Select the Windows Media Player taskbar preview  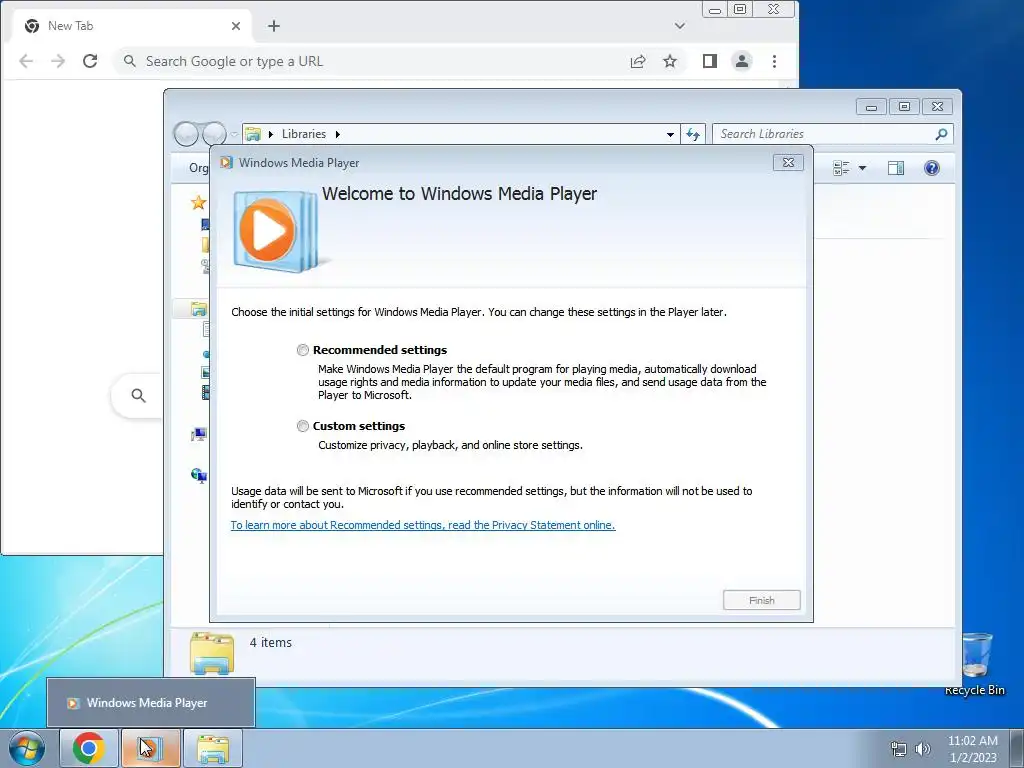pyautogui.click(x=151, y=703)
